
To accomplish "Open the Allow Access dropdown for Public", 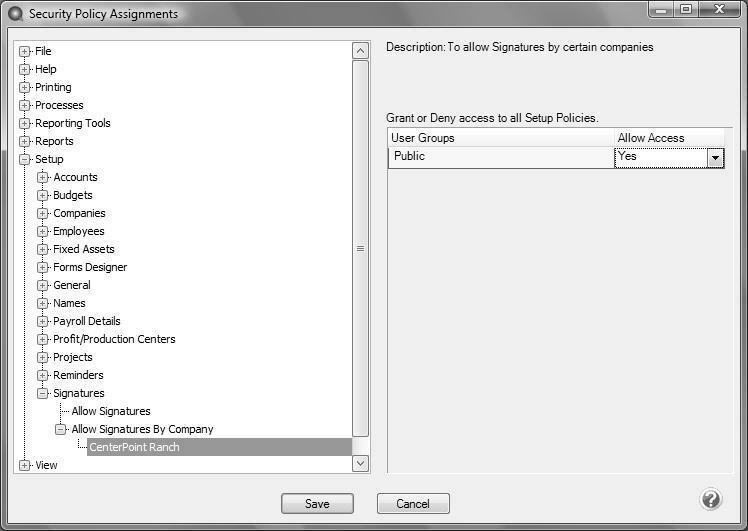I will [715, 157].
